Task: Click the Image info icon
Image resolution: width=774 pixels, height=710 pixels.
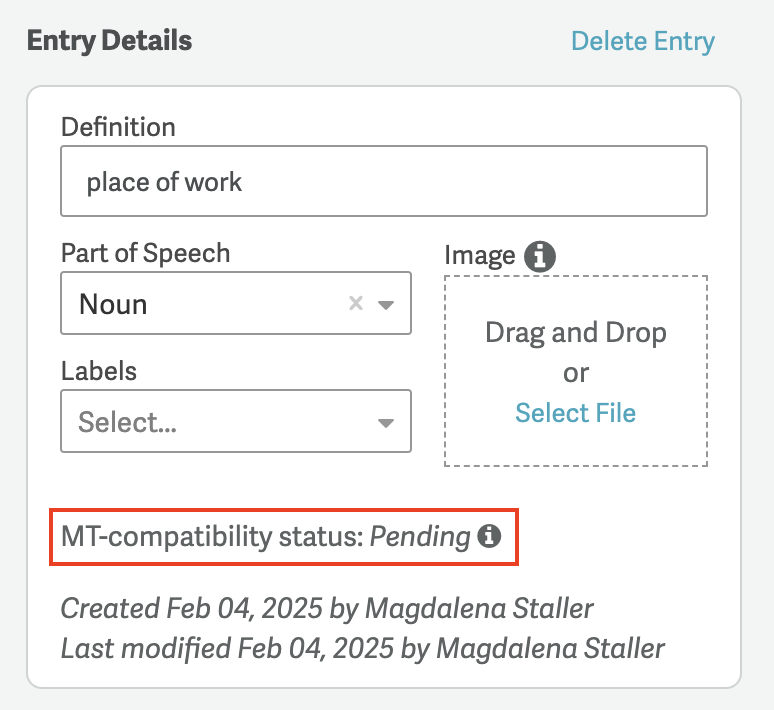Action: pyautogui.click(x=540, y=256)
